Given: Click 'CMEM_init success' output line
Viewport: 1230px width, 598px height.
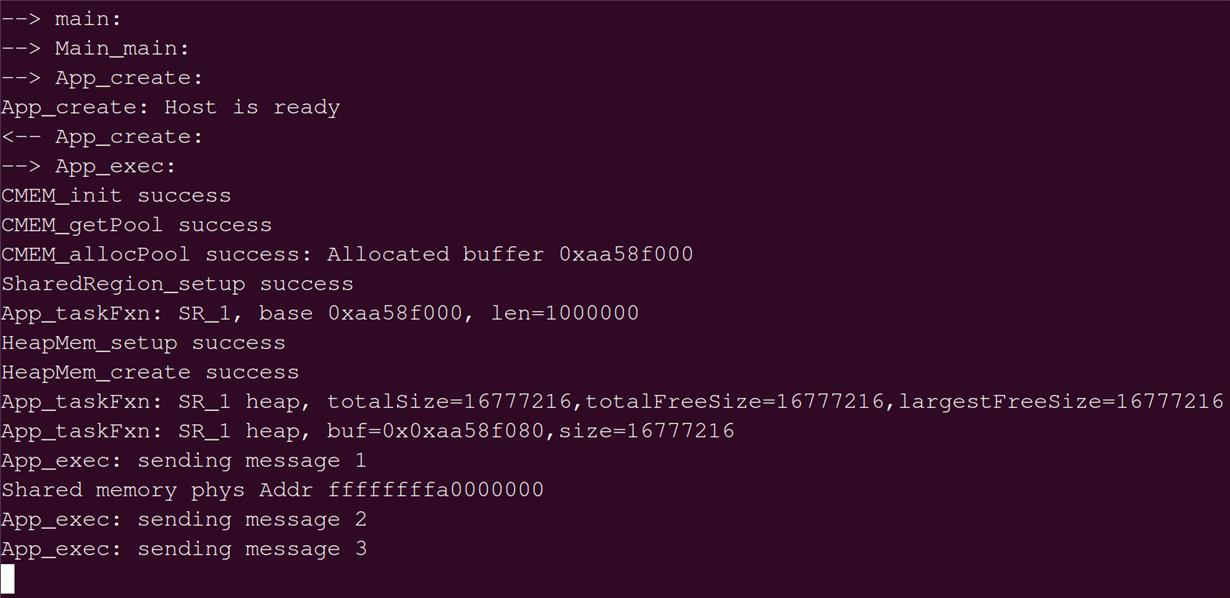Looking at the screenshot, I should point(116,196).
